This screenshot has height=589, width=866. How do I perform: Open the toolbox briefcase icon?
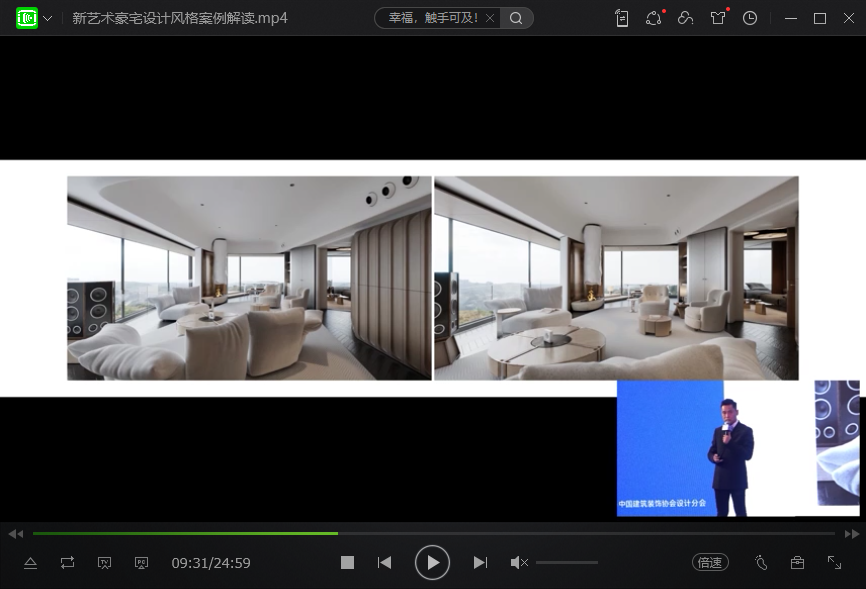[x=797, y=562]
